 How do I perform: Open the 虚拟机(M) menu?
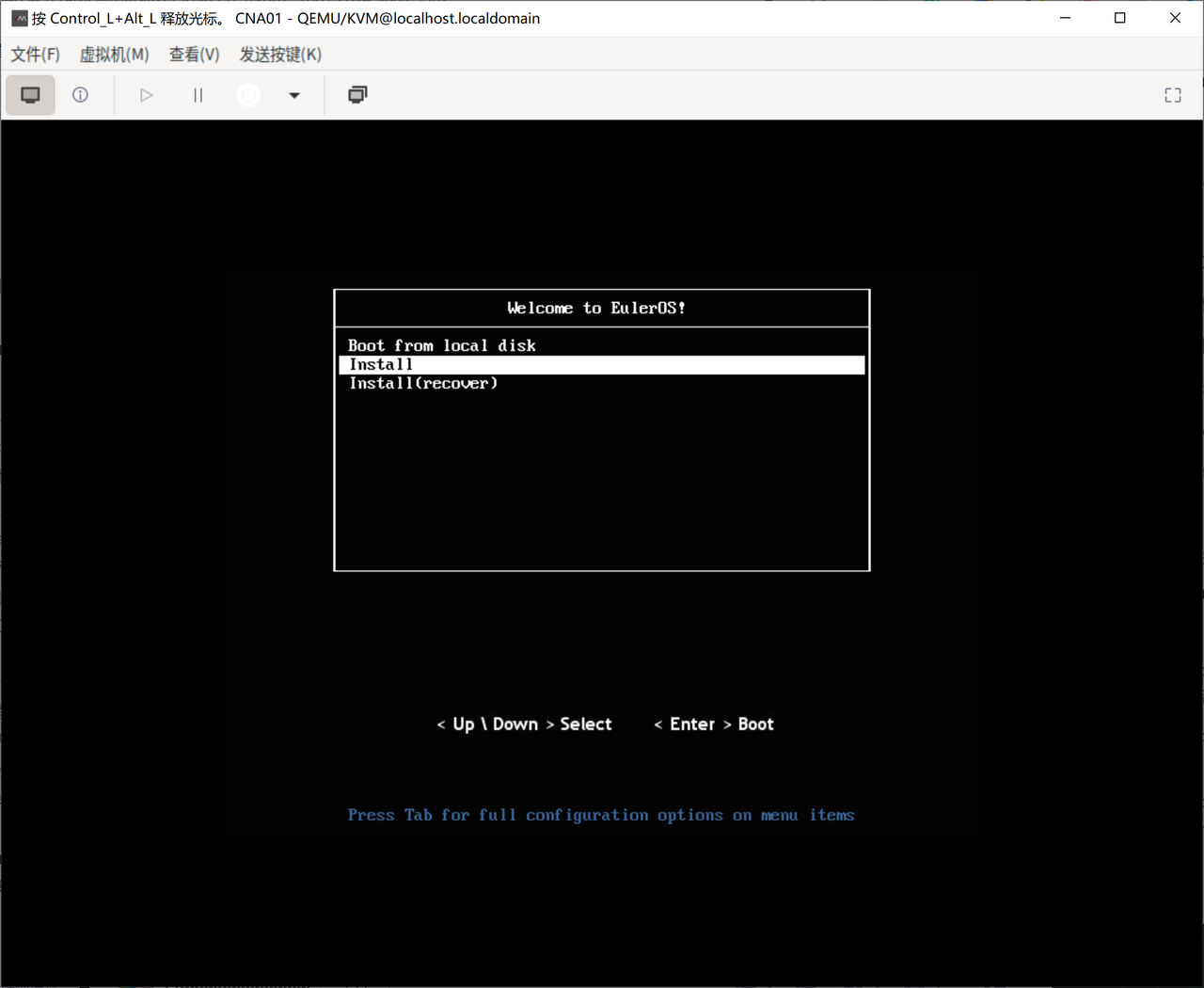(x=114, y=55)
